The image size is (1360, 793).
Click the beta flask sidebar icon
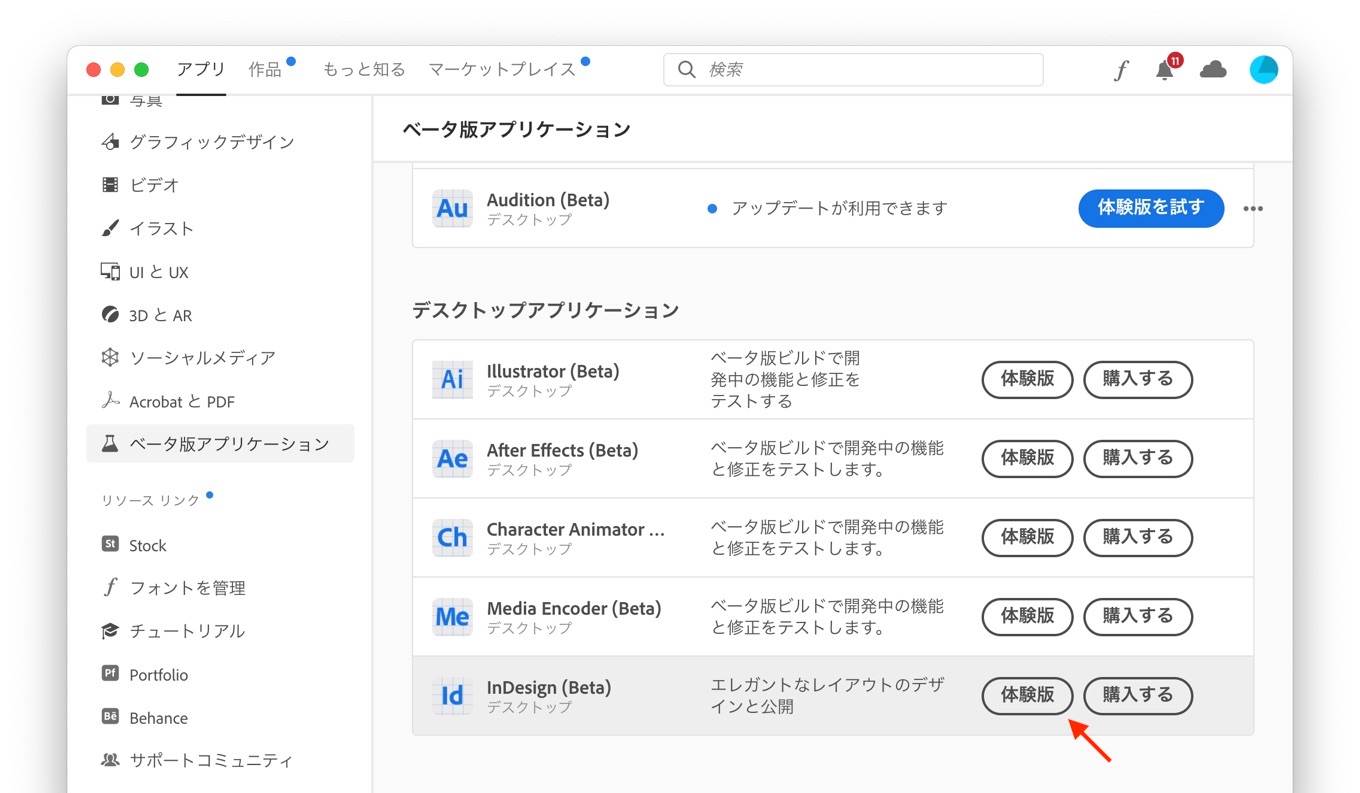110,443
